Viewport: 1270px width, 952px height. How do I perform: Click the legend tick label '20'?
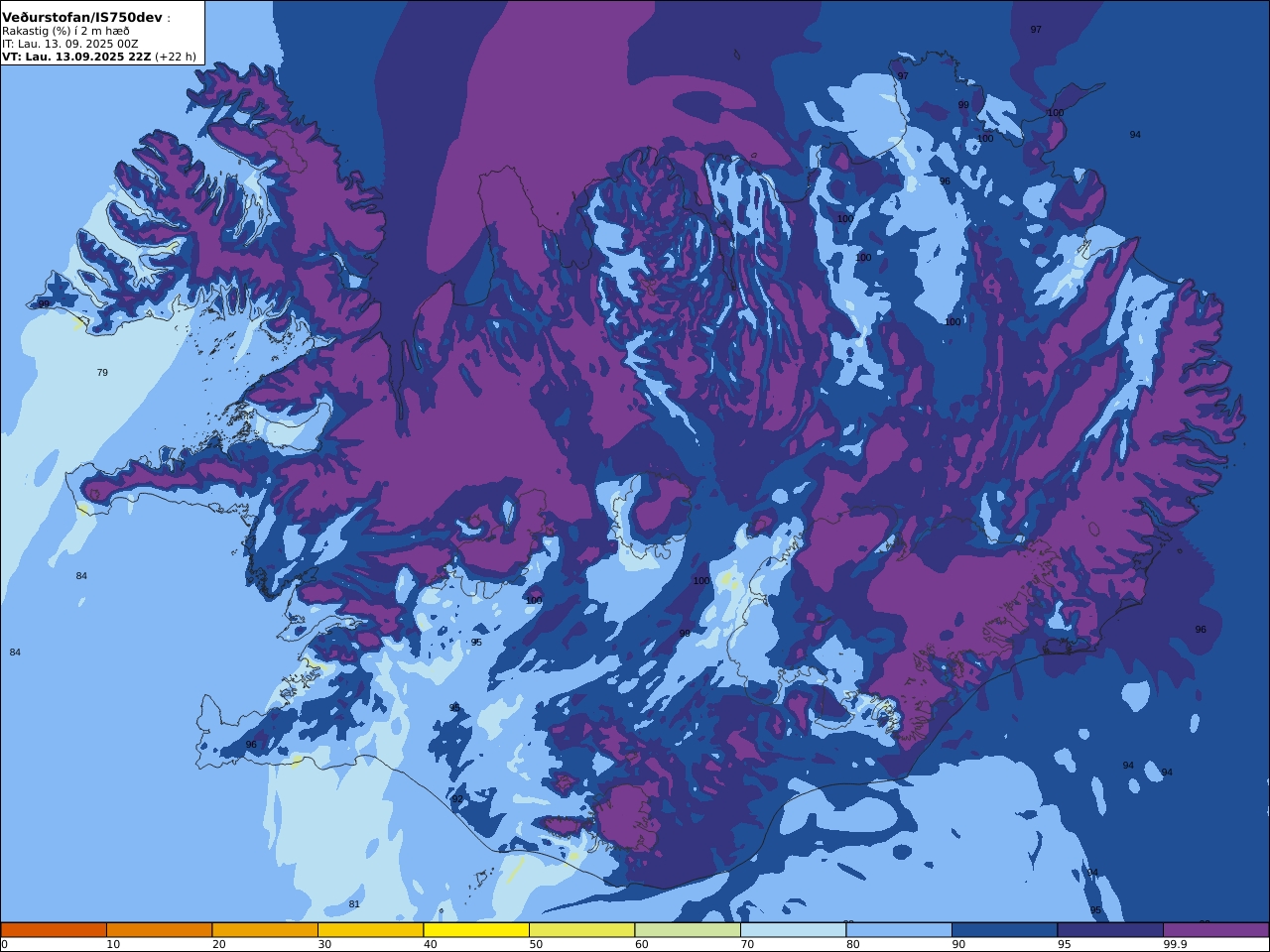(x=218, y=944)
